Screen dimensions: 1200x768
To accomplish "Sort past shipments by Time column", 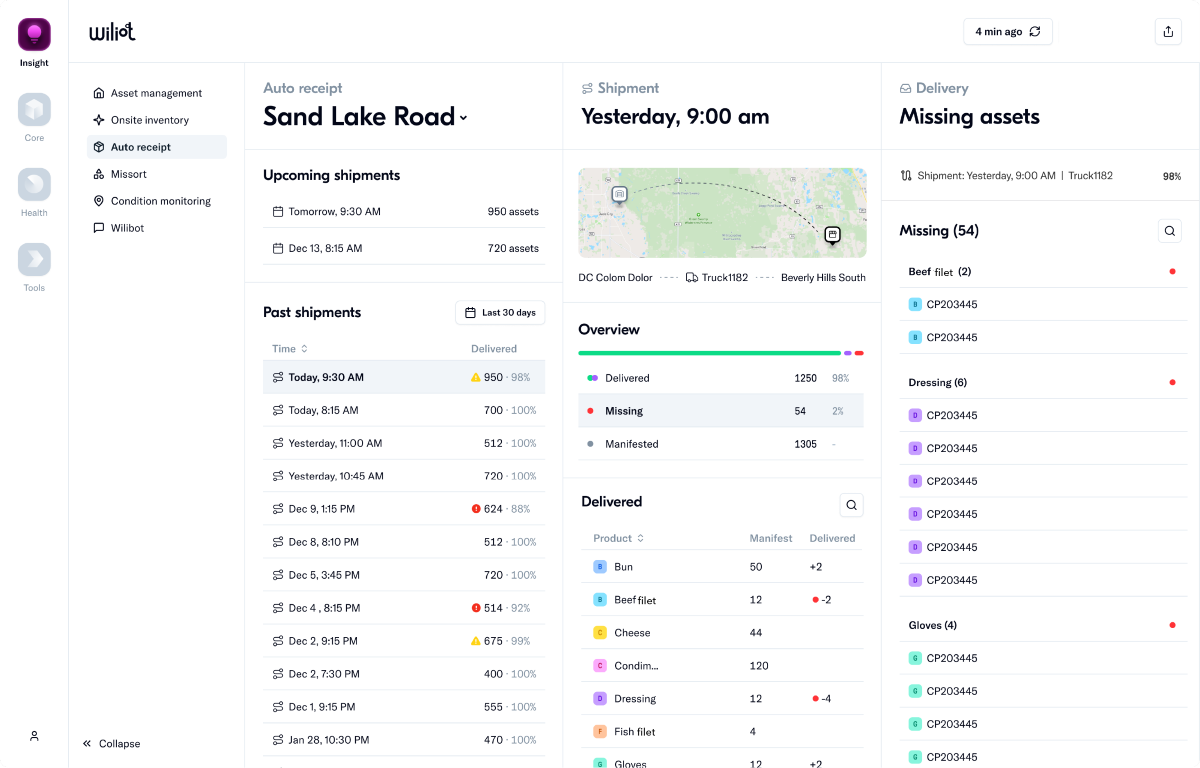I will tap(290, 349).
